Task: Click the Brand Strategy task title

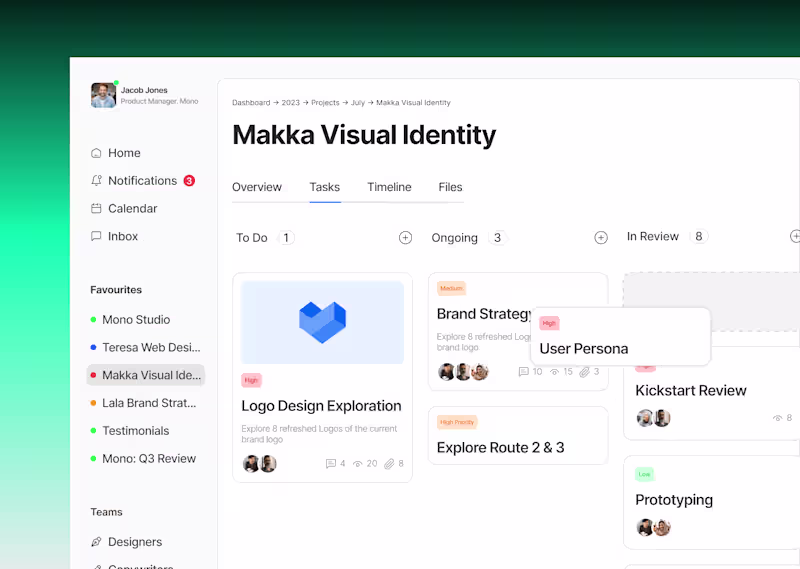Action: (x=484, y=314)
